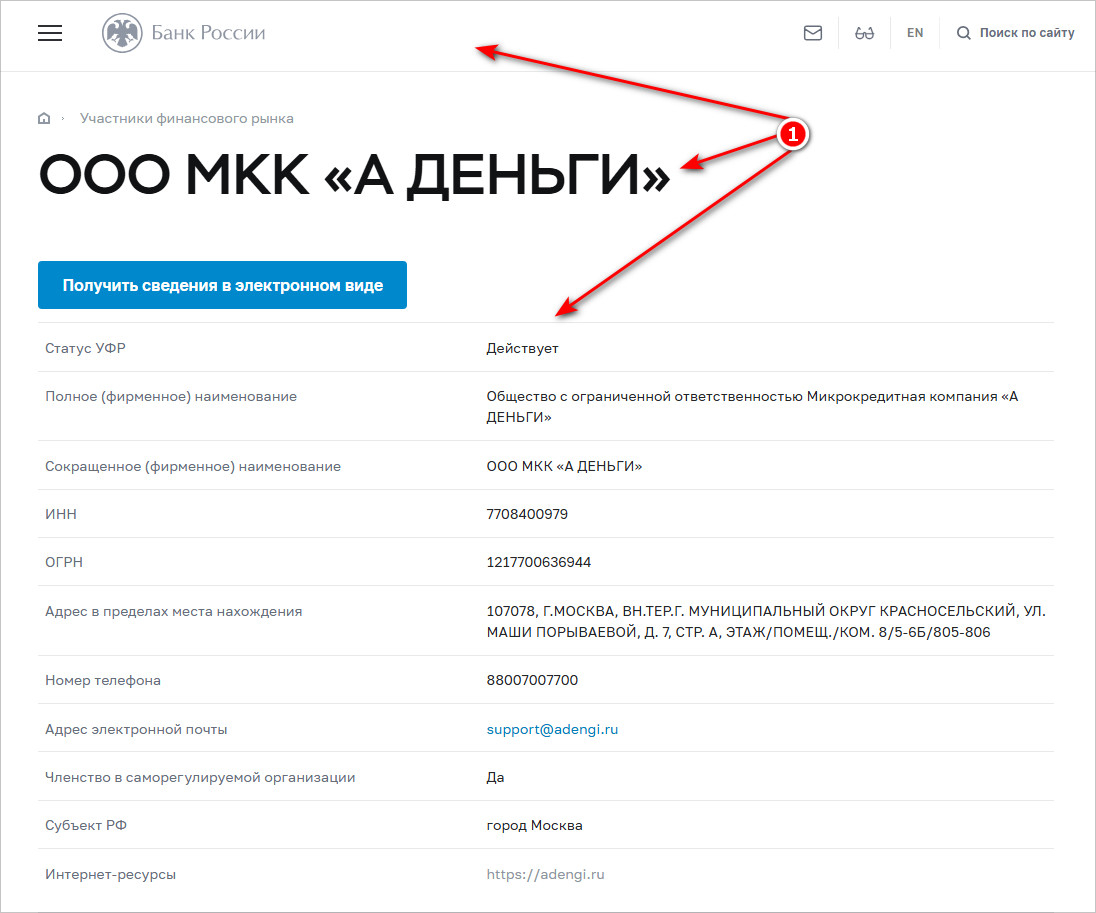Open https://adengi.ru website link
Image resolution: width=1096 pixels, height=913 pixels.
click(545, 874)
